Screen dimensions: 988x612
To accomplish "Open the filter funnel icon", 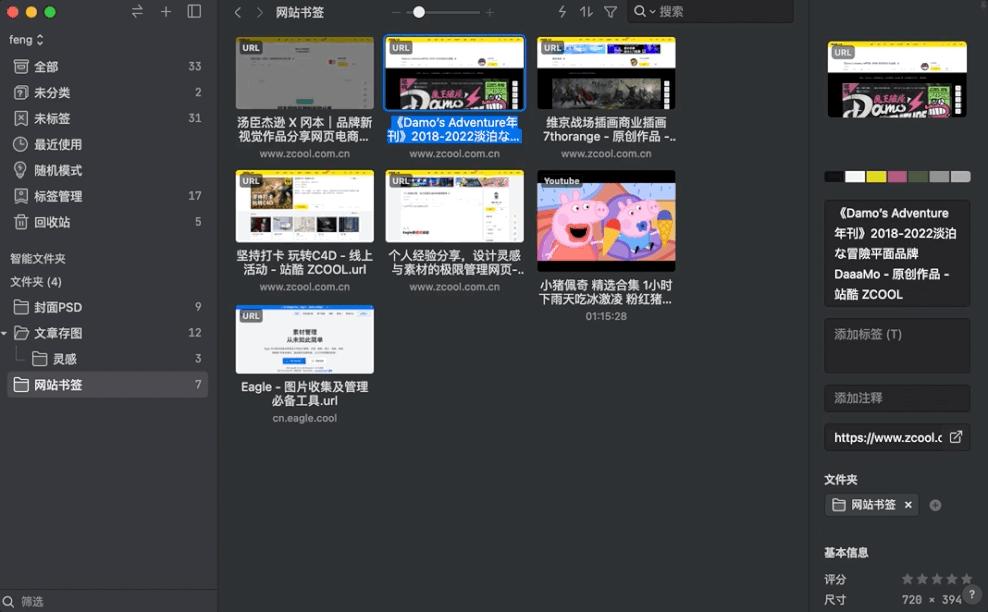I will click(611, 12).
